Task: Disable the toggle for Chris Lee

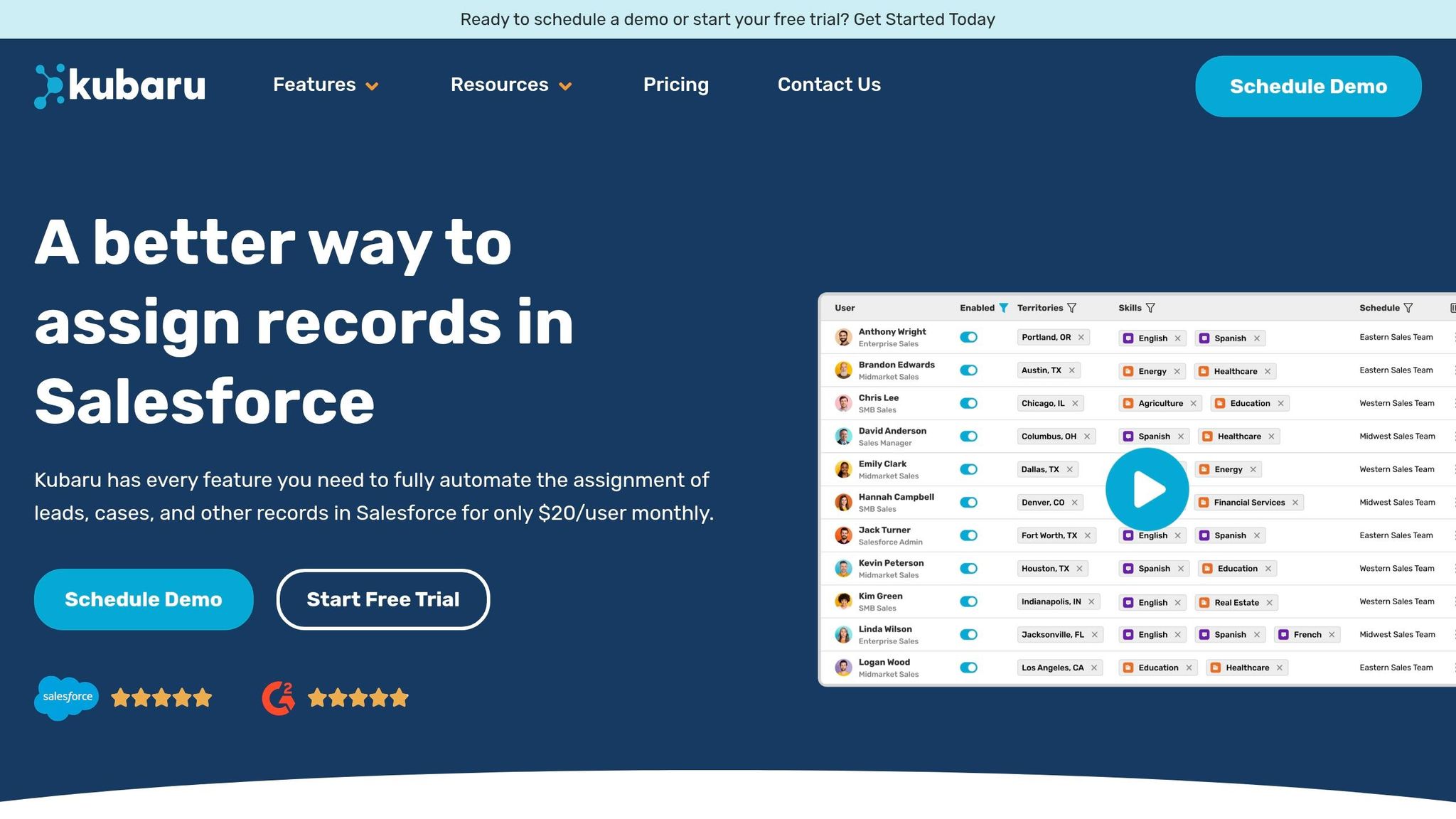Action: click(x=968, y=403)
